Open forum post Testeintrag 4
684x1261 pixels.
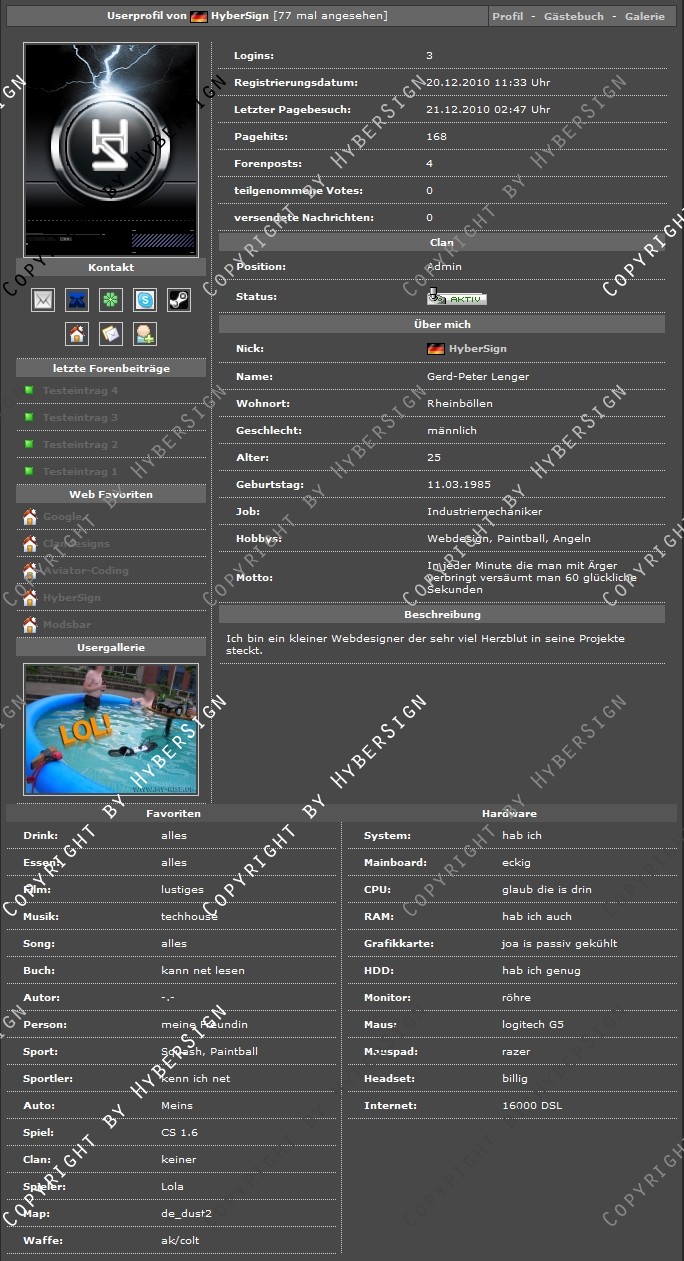[x=80, y=391]
